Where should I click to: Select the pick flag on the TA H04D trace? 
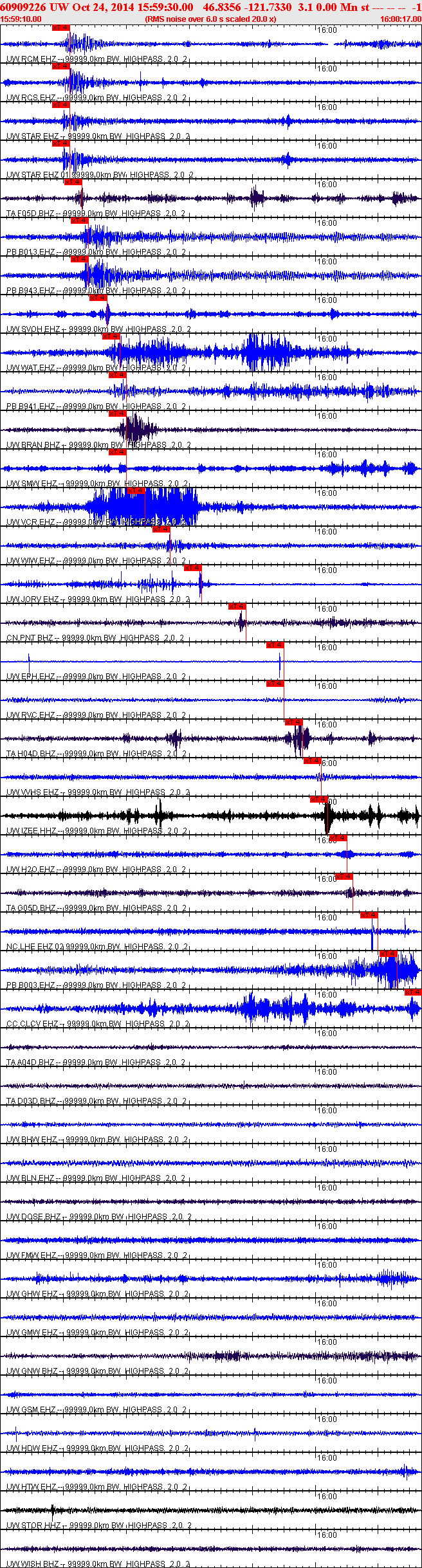[x=294, y=722]
